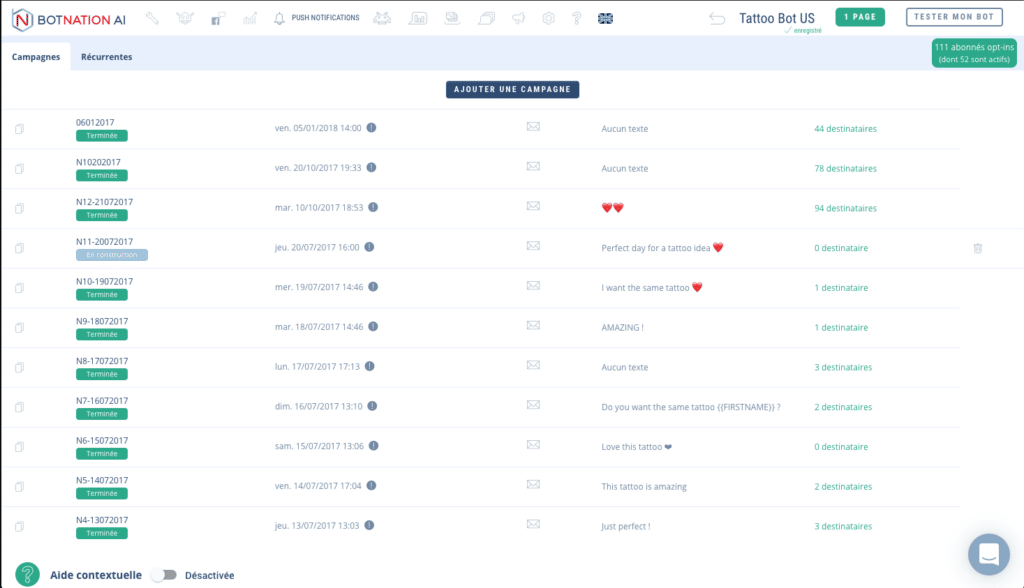Click the 1 Page green button
The image size is (1024, 588).
point(860,17)
